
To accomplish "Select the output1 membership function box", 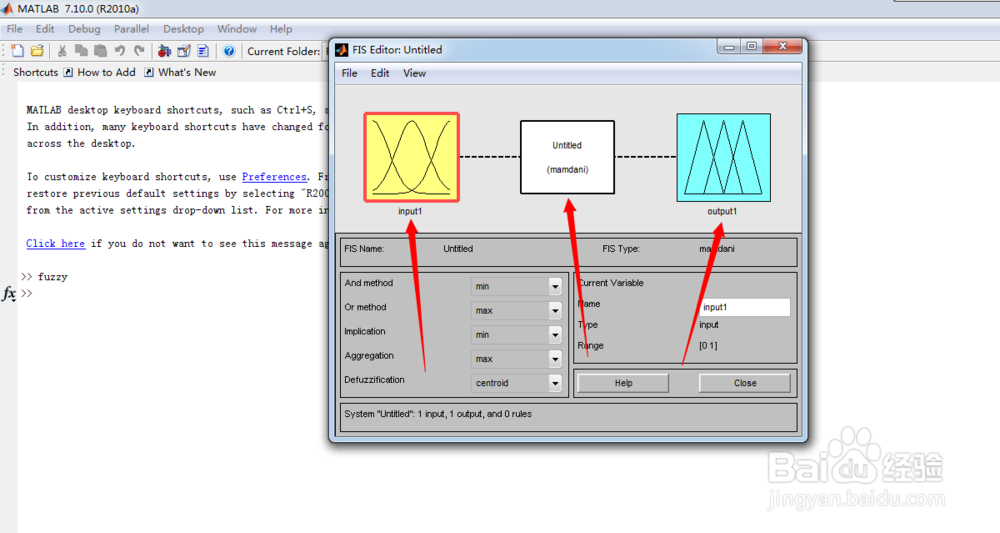I will click(x=723, y=157).
